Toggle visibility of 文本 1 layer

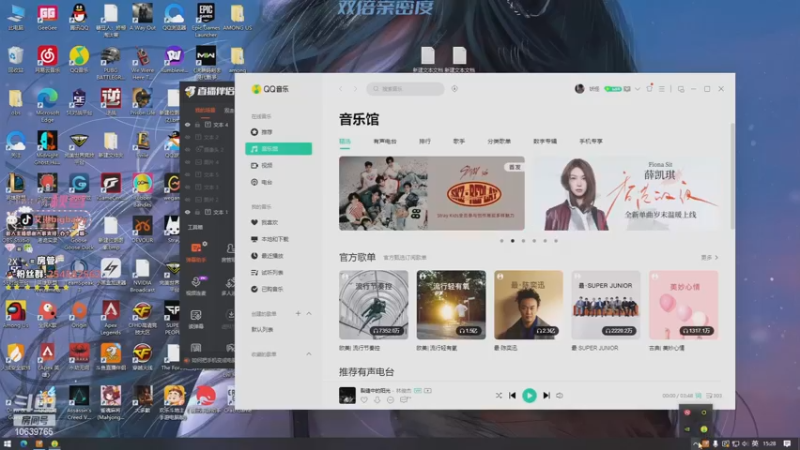point(188,212)
